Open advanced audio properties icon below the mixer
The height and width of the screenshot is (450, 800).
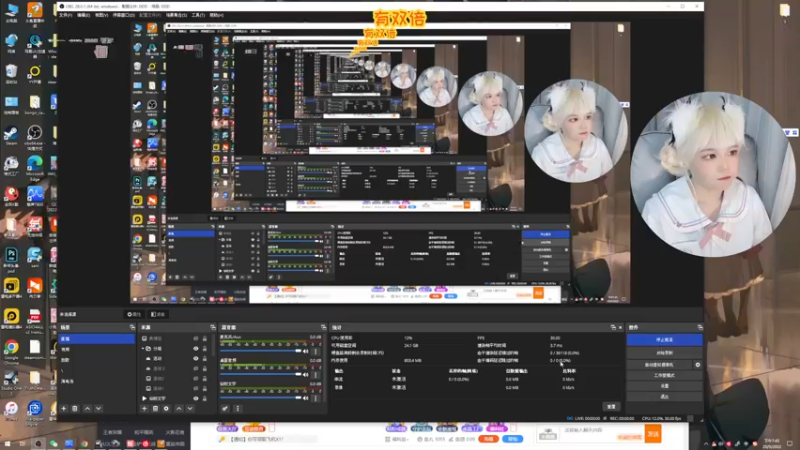coord(225,409)
